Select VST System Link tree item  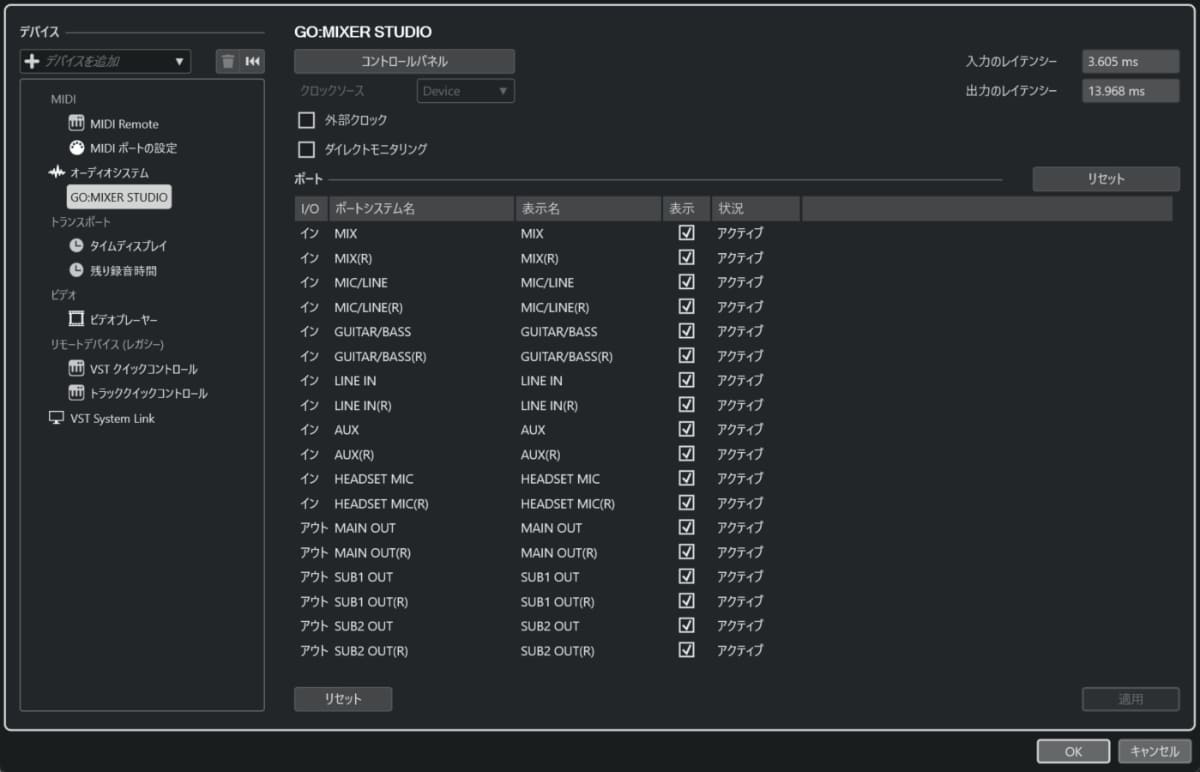pyautogui.click(x=112, y=418)
